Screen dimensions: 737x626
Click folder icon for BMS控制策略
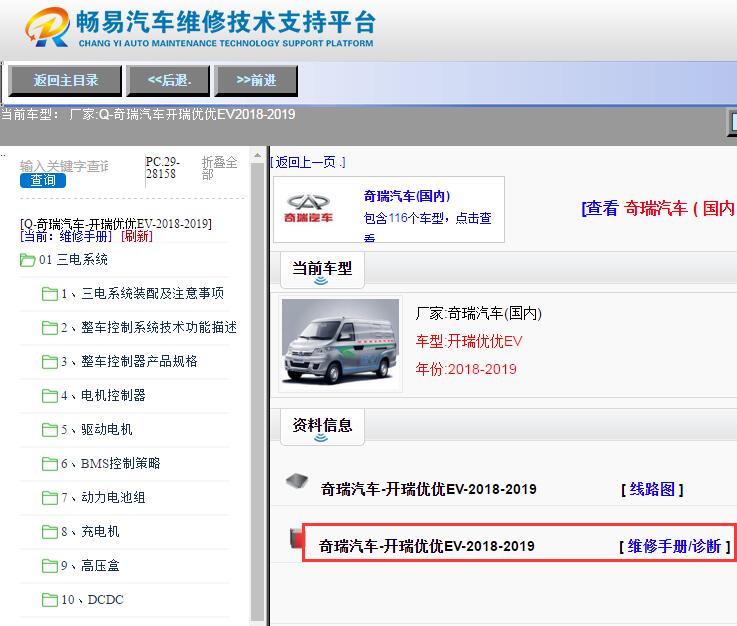[x=50, y=464]
